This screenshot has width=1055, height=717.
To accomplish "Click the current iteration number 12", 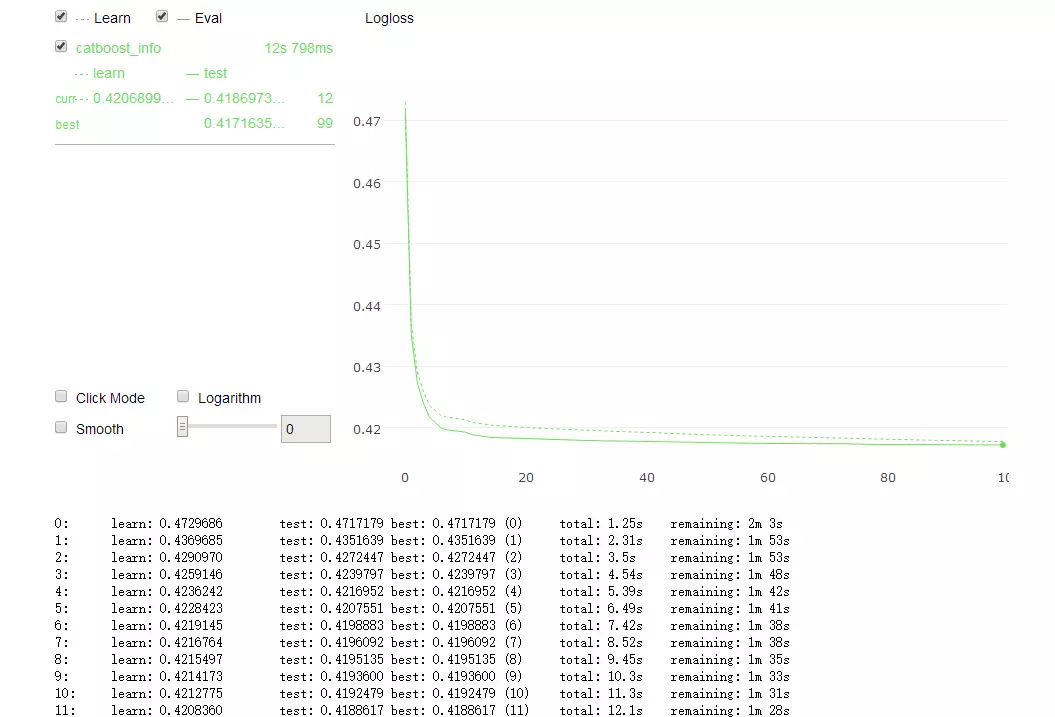I will click(x=325, y=98).
